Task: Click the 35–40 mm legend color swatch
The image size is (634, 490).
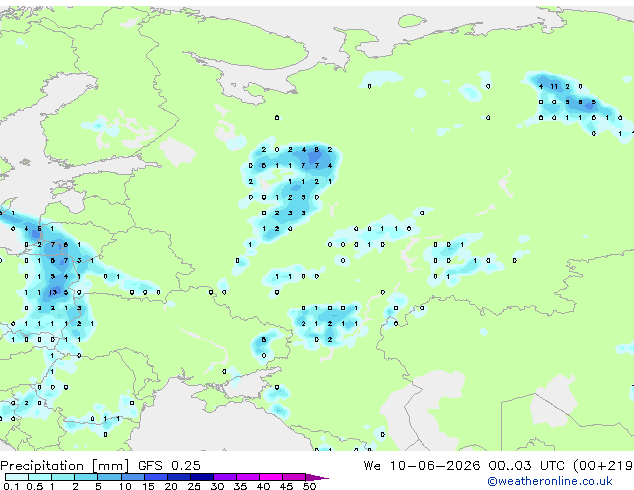Action: click(x=247, y=477)
